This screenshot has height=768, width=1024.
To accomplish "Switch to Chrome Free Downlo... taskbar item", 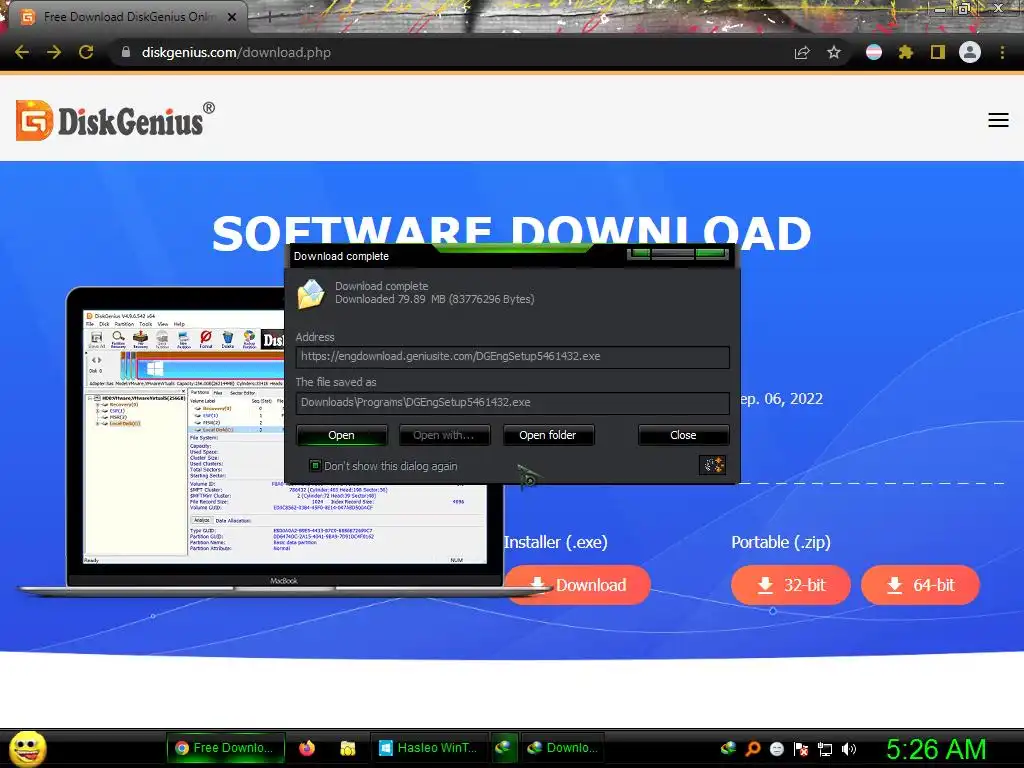I will [226, 748].
